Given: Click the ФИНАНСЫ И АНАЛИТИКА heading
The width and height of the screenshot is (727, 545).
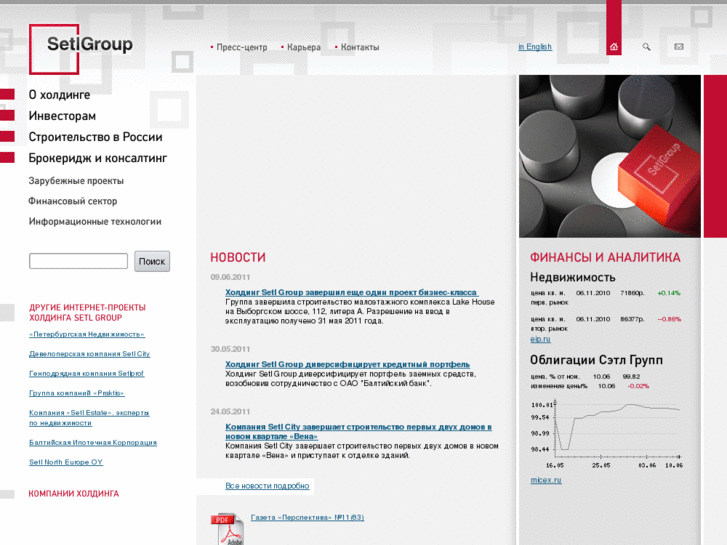Looking at the screenshot, I should [605, 257].
